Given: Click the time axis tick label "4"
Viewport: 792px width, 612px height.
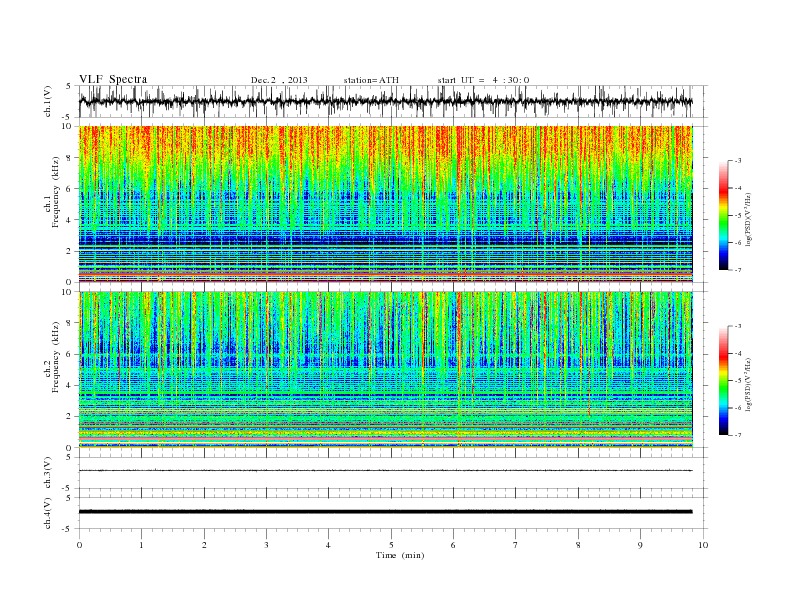Looking at the screenshot, I should [x=328, y=545].
